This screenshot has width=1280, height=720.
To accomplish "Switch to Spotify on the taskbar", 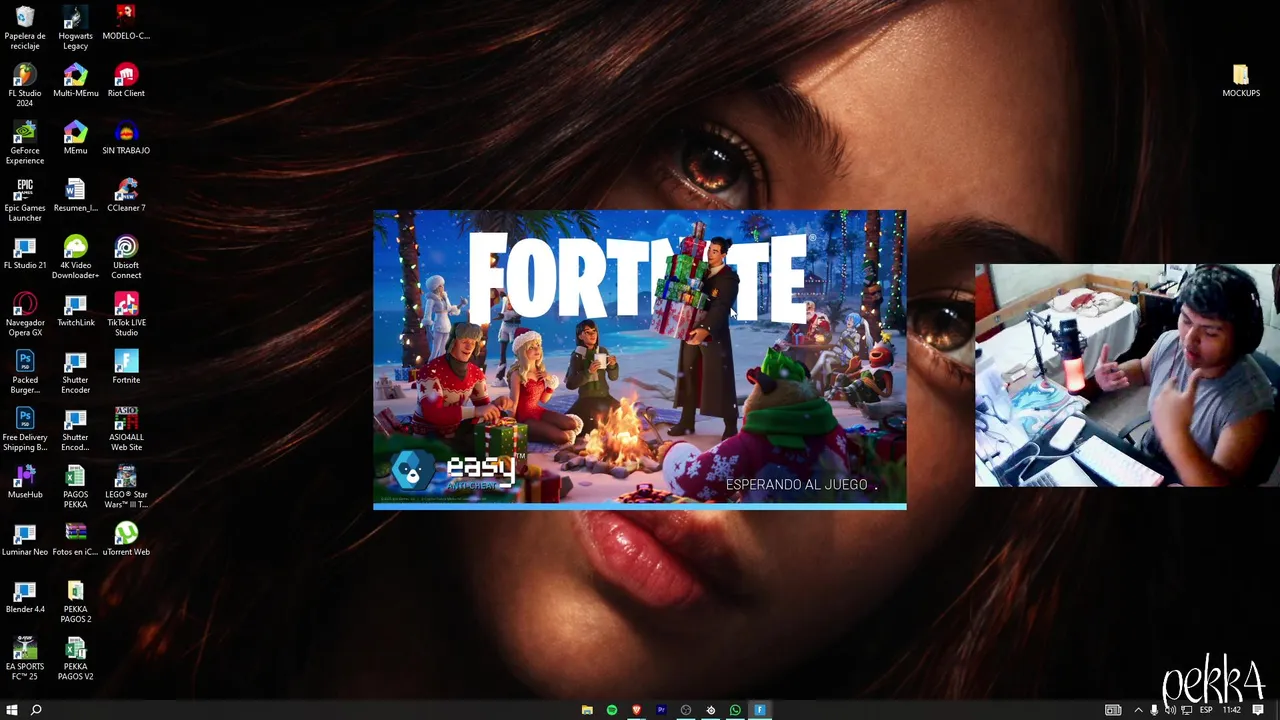I will point(612,710).
